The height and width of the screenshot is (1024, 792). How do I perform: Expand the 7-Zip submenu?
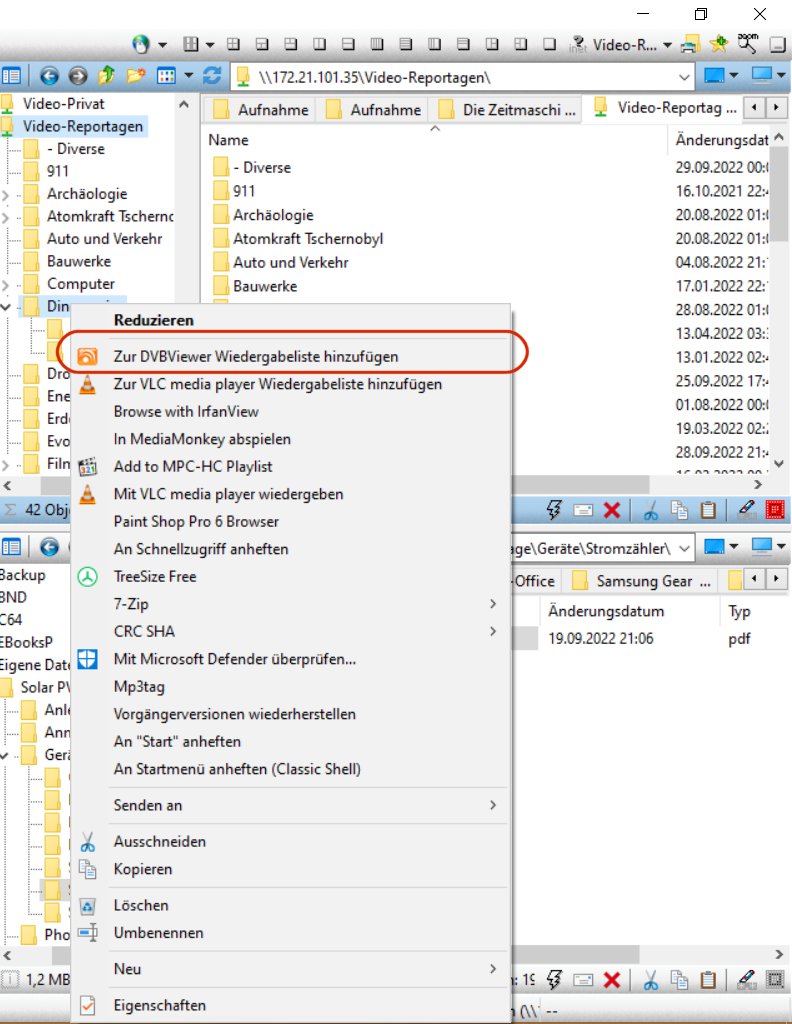click(x=493, y=604)
